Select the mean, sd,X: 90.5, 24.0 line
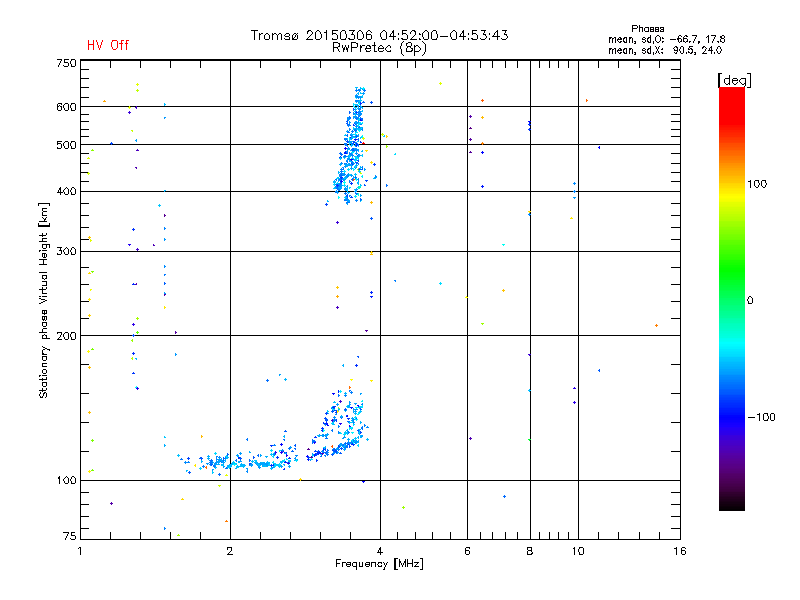 [665, 50]
